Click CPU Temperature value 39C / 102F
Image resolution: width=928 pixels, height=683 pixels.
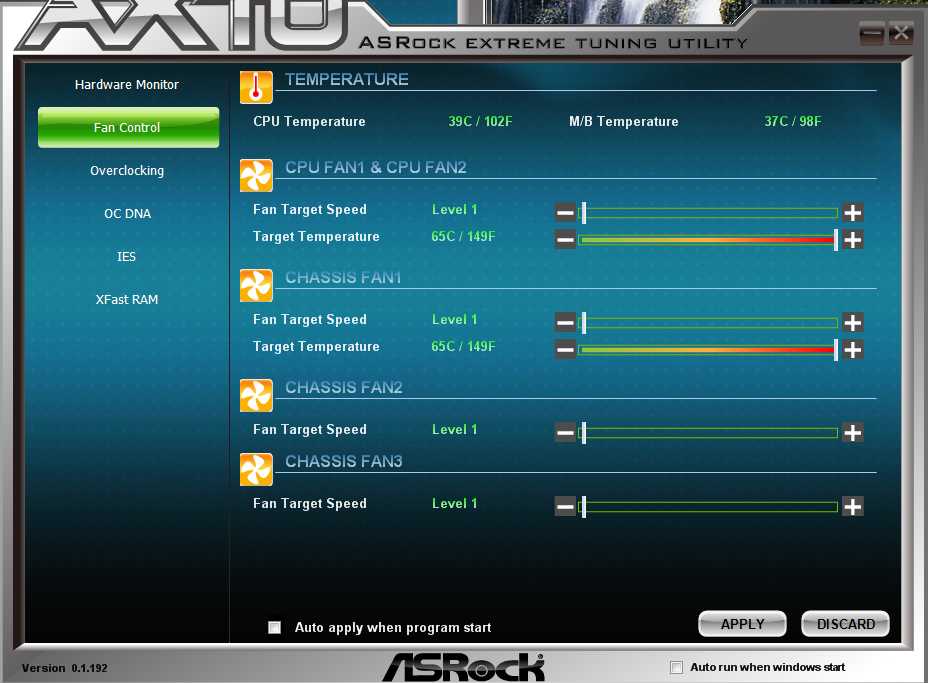[480, 121]
